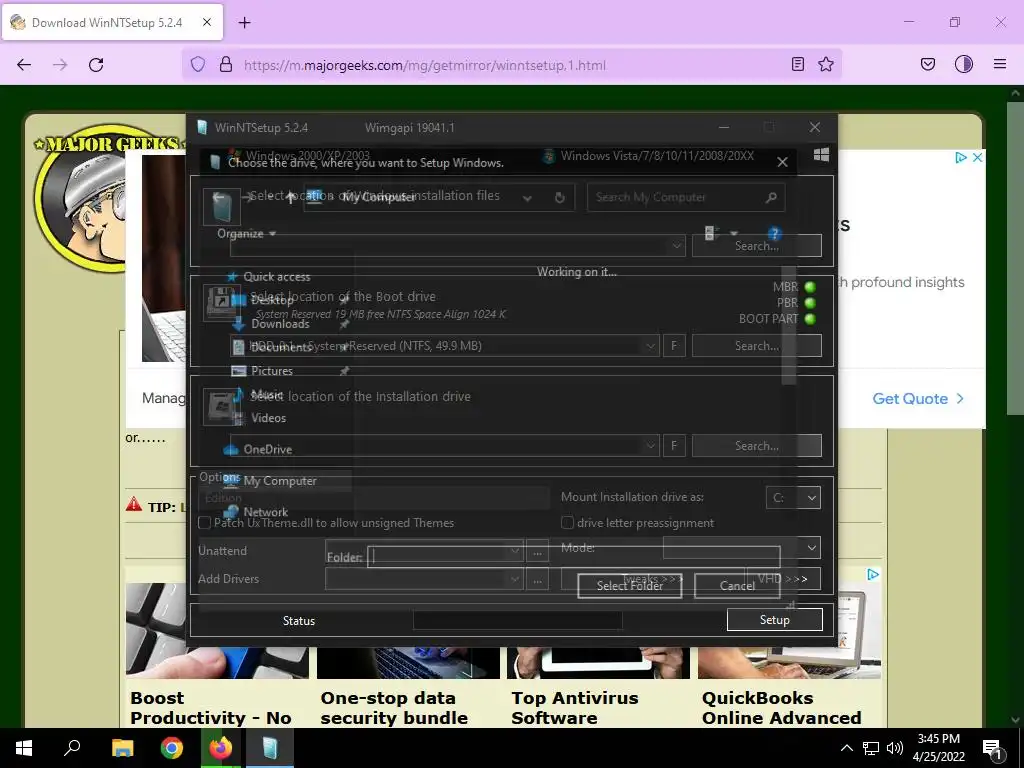
Task: Close the ad with the X icon
Action: [x=978, y=157]
